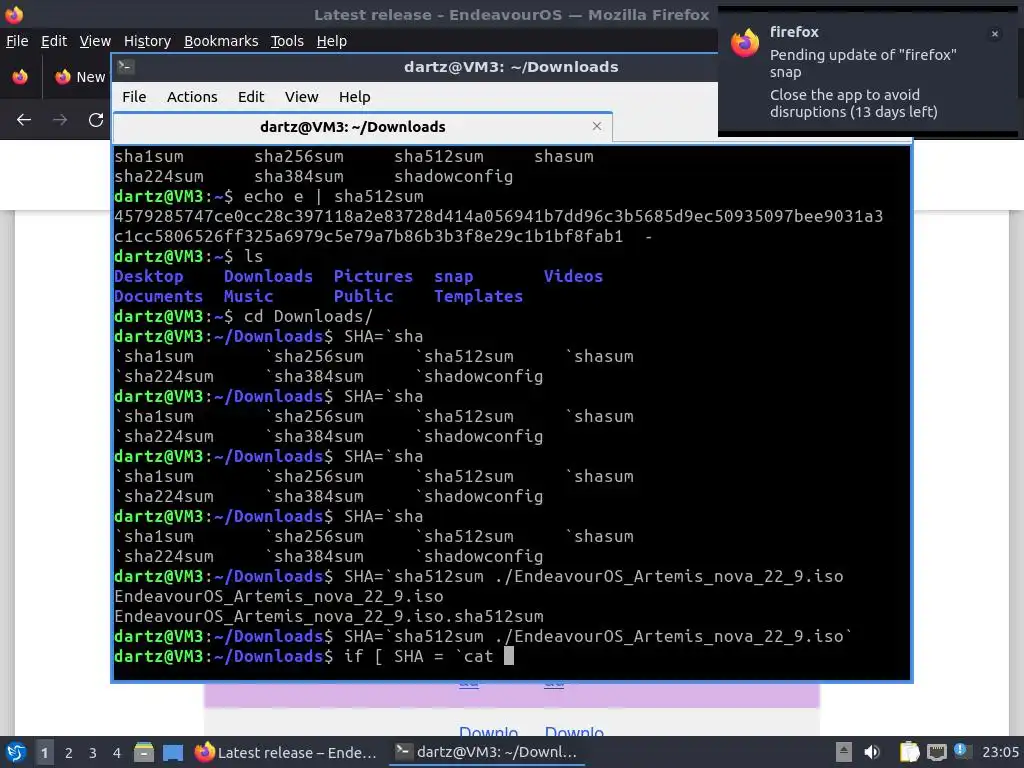Open Firefox Tools menu

[x=287, y=41]
